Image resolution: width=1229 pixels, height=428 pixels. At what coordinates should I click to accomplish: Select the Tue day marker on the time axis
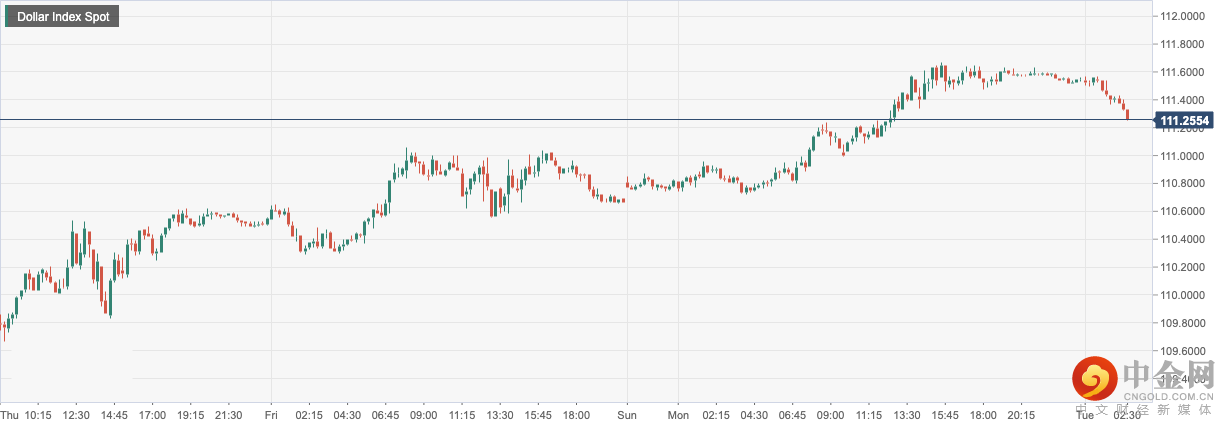1086,415
